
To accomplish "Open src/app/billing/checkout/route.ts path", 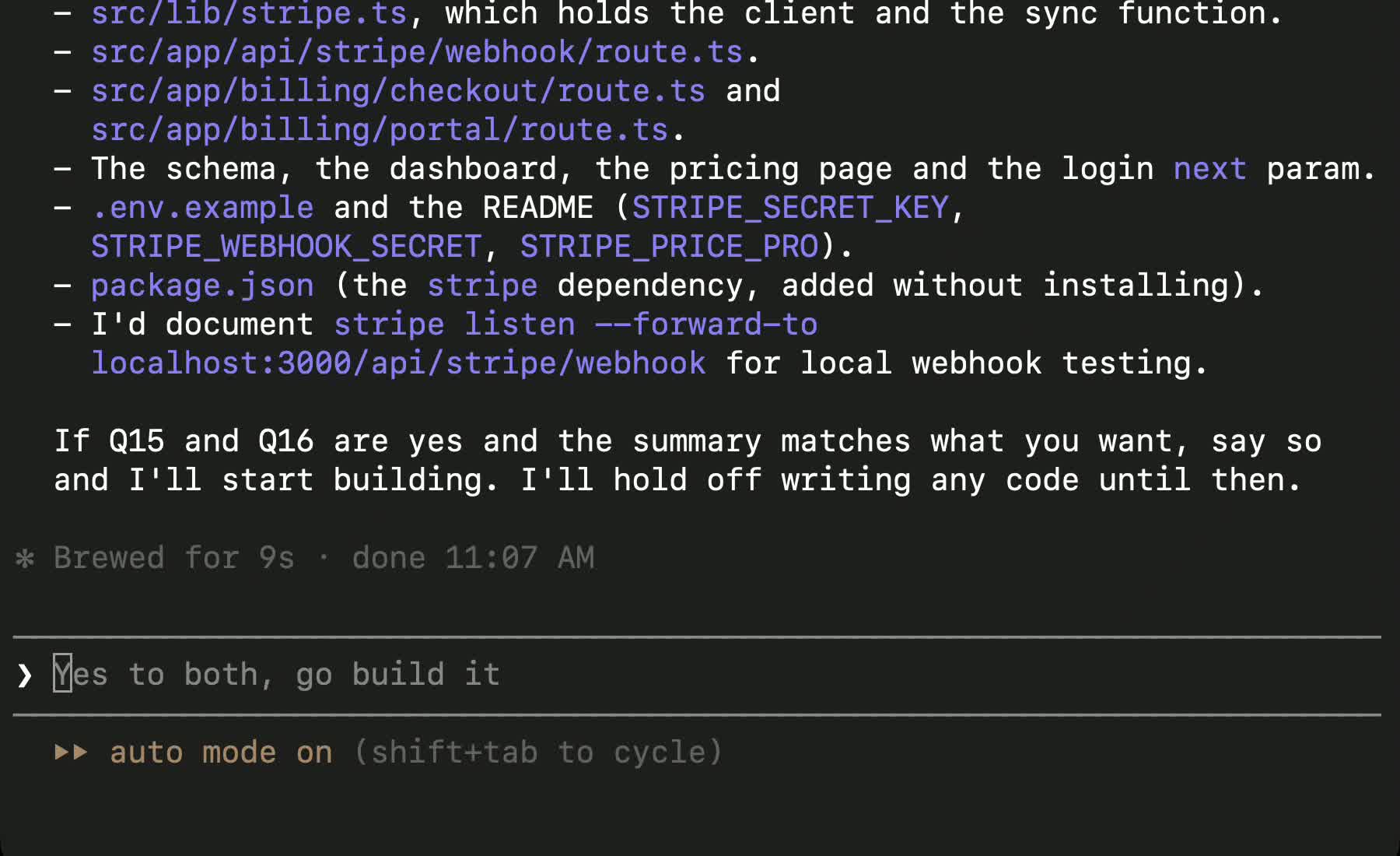I will point(398,91).
